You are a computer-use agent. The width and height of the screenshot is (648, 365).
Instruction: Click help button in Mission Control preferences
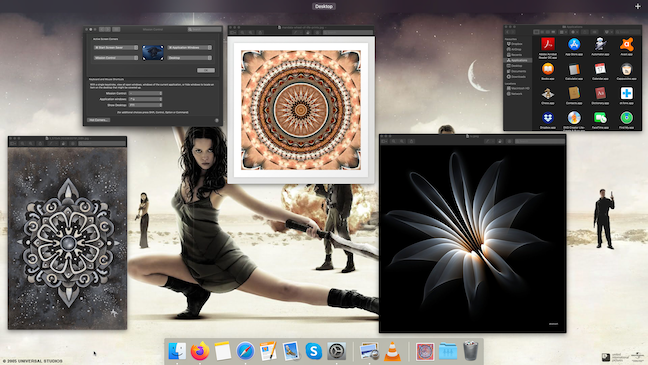click(x=217, y=120)
